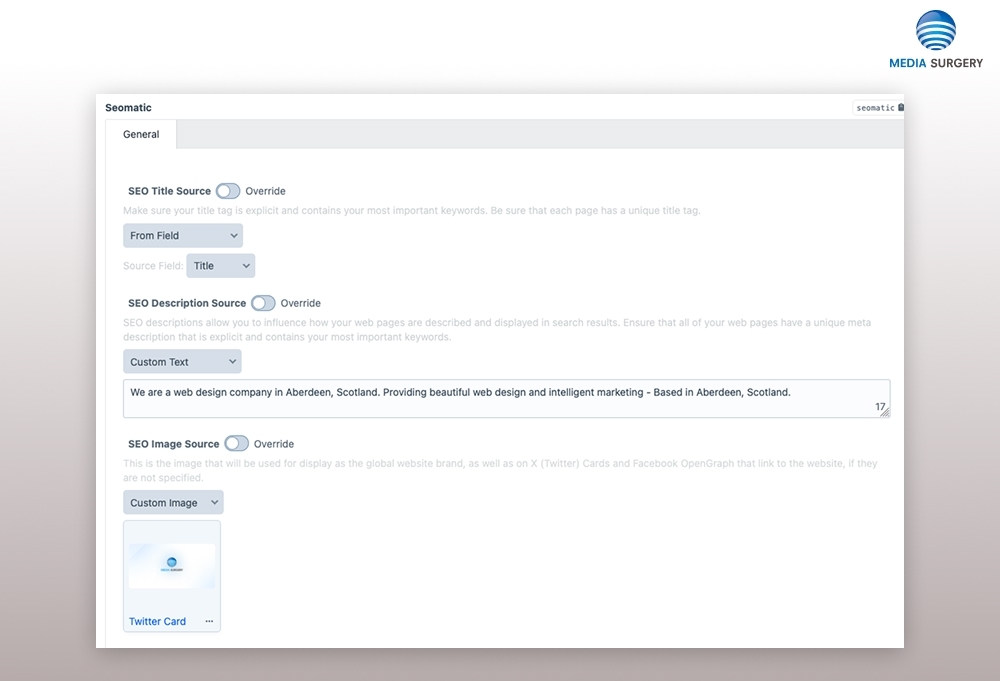Click the chevron on the Custom Image dropdown
1000x681 pixels.
213,502
